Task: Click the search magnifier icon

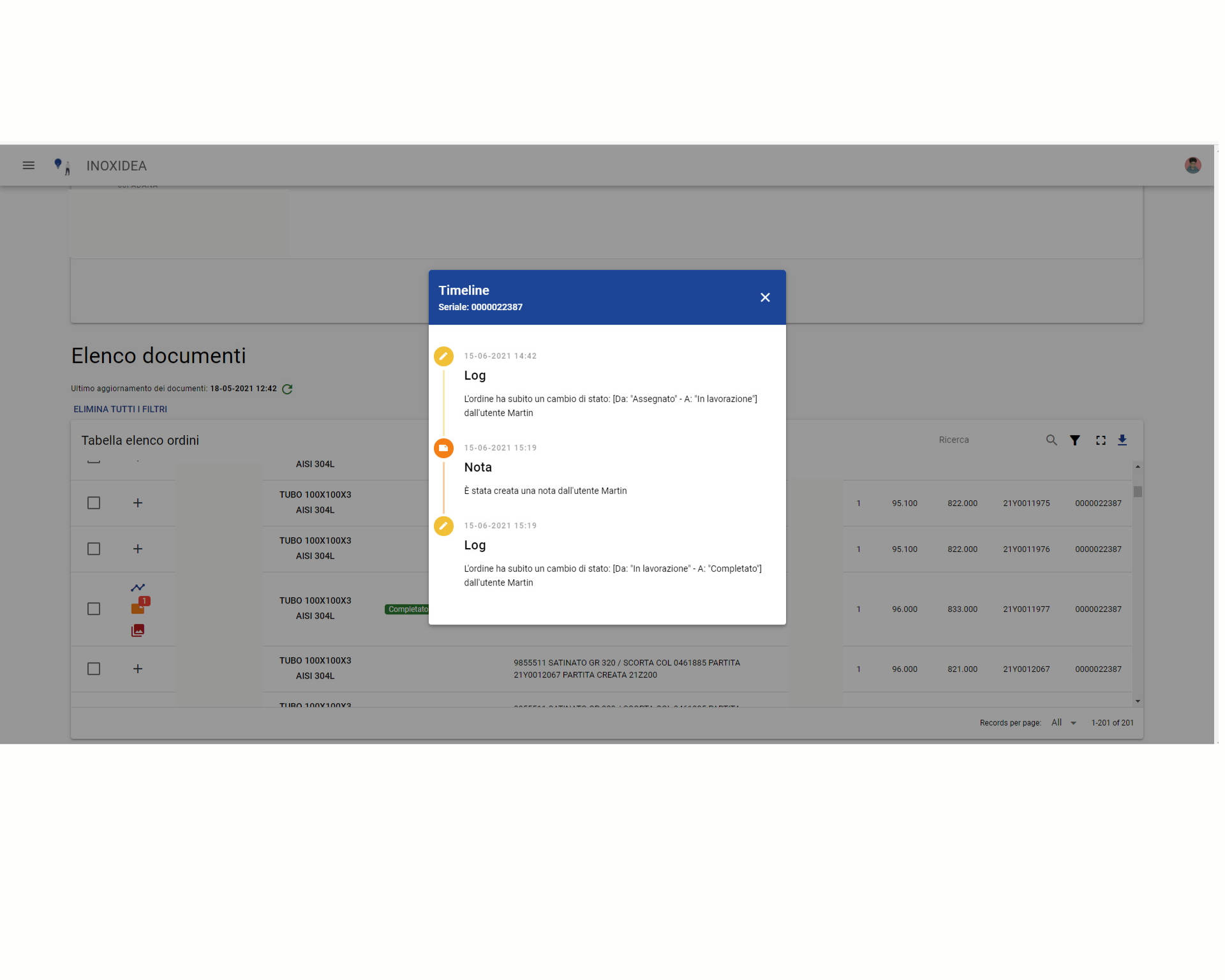Action: click(x=1051, y=440)
